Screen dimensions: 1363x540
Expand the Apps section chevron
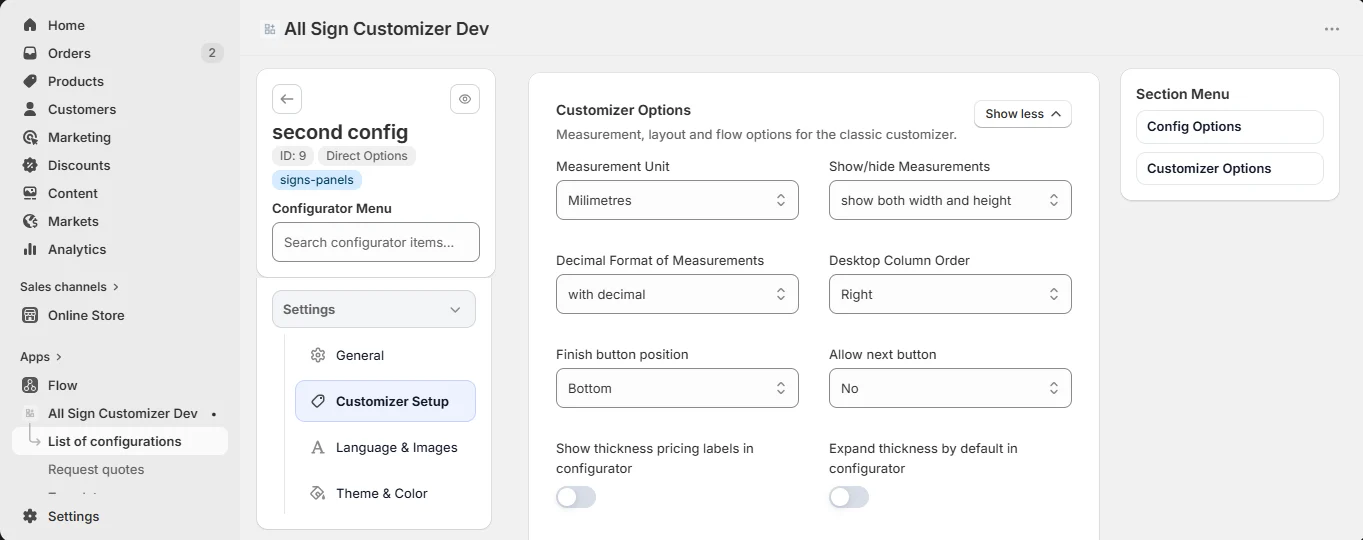click(x=58, y=357)
